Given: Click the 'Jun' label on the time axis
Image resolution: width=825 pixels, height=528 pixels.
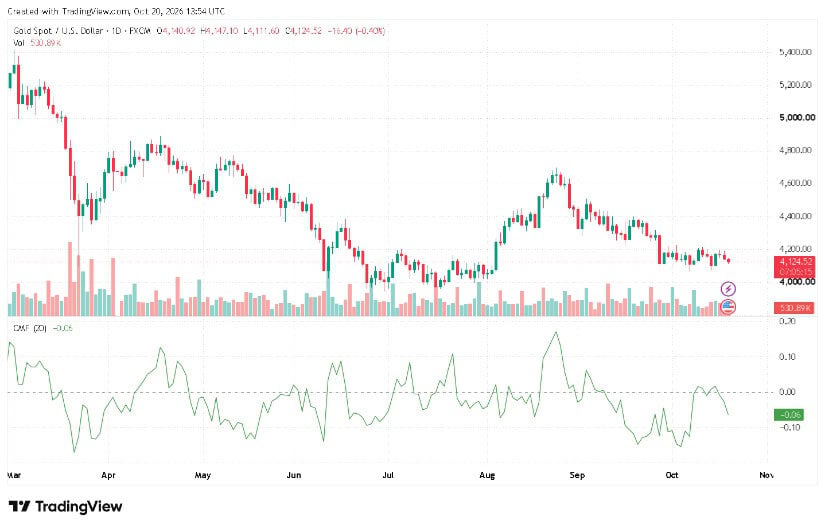Looking at the screenshot, I should [x=294, y=475].
